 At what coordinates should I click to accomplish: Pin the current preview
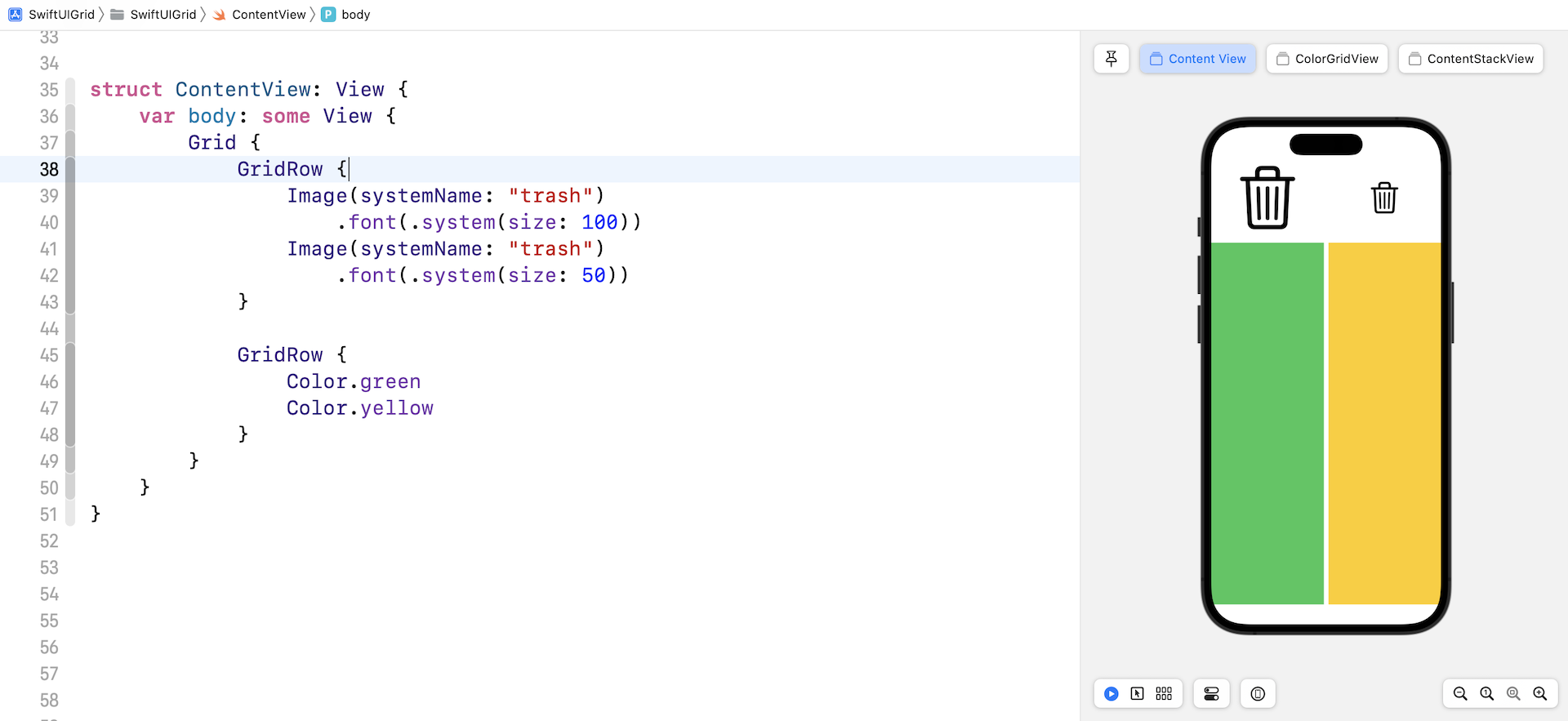coord(1111,59)
